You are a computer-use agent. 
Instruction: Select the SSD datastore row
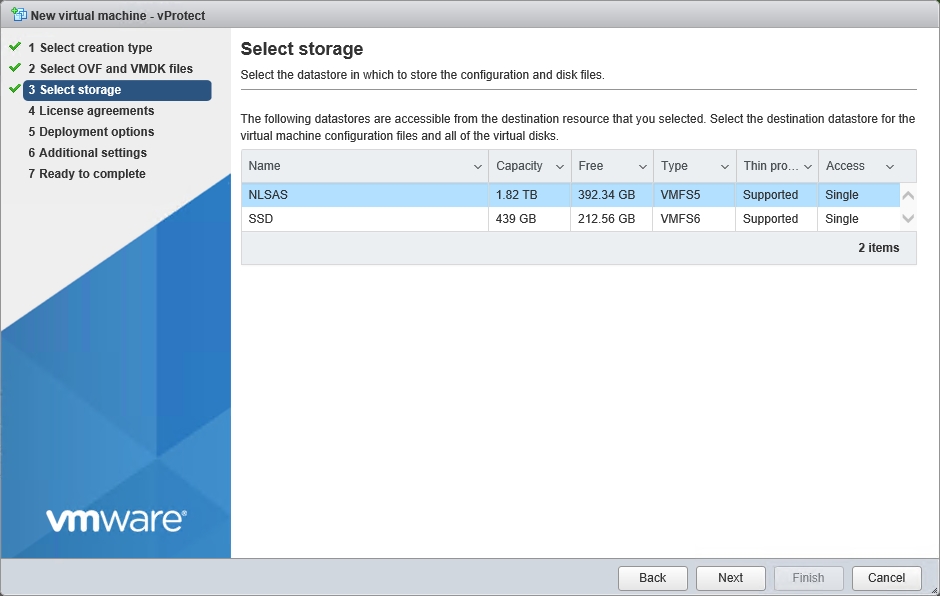[570, 219]
